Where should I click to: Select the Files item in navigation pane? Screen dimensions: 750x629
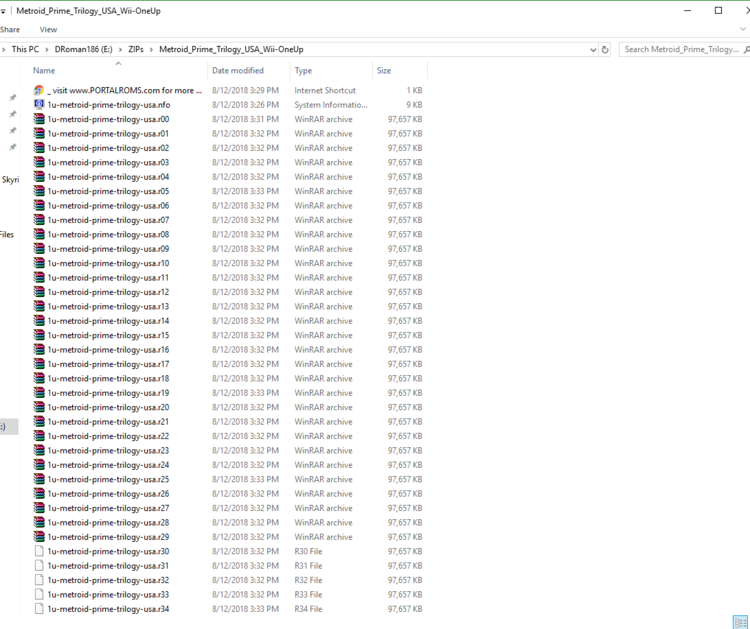click(x=7, y=234)
